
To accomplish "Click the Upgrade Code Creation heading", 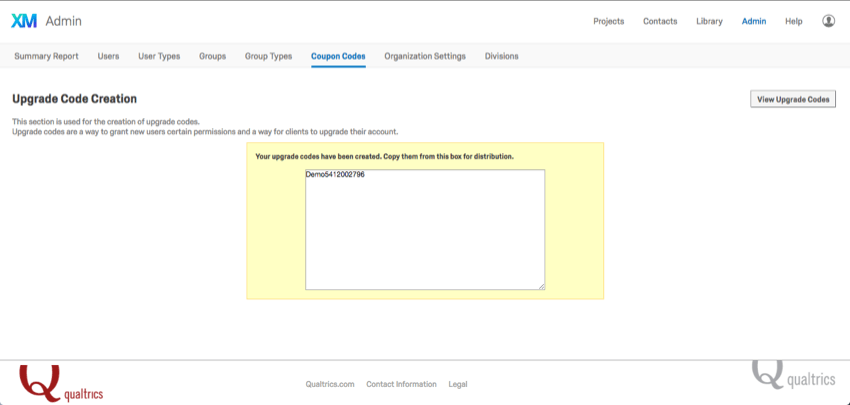I will [74, 99].
